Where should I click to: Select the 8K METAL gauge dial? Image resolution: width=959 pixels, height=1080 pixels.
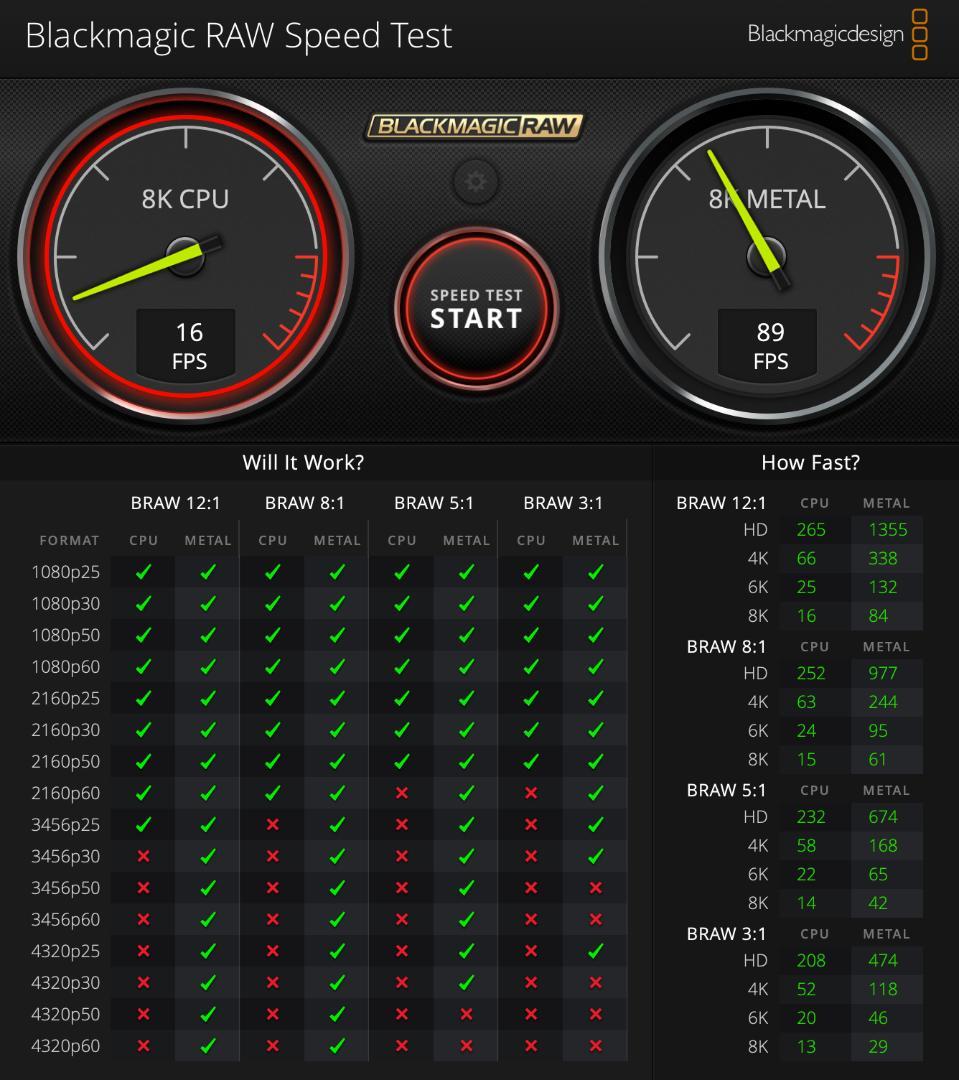point(768,255)
